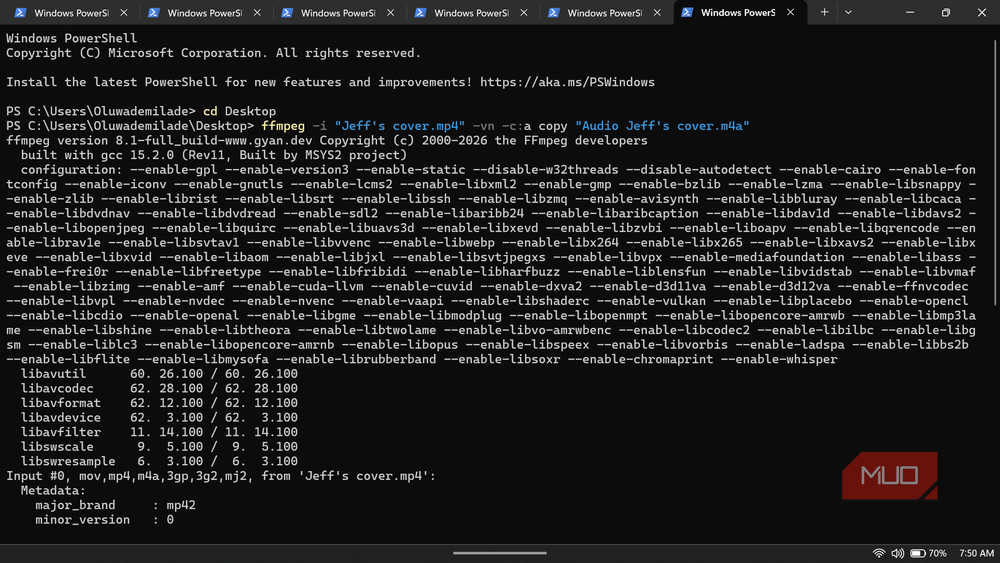Screen dimensions: 1000x563
Task: Close the first PowerShell tab
Action: [x=124, y=12]
